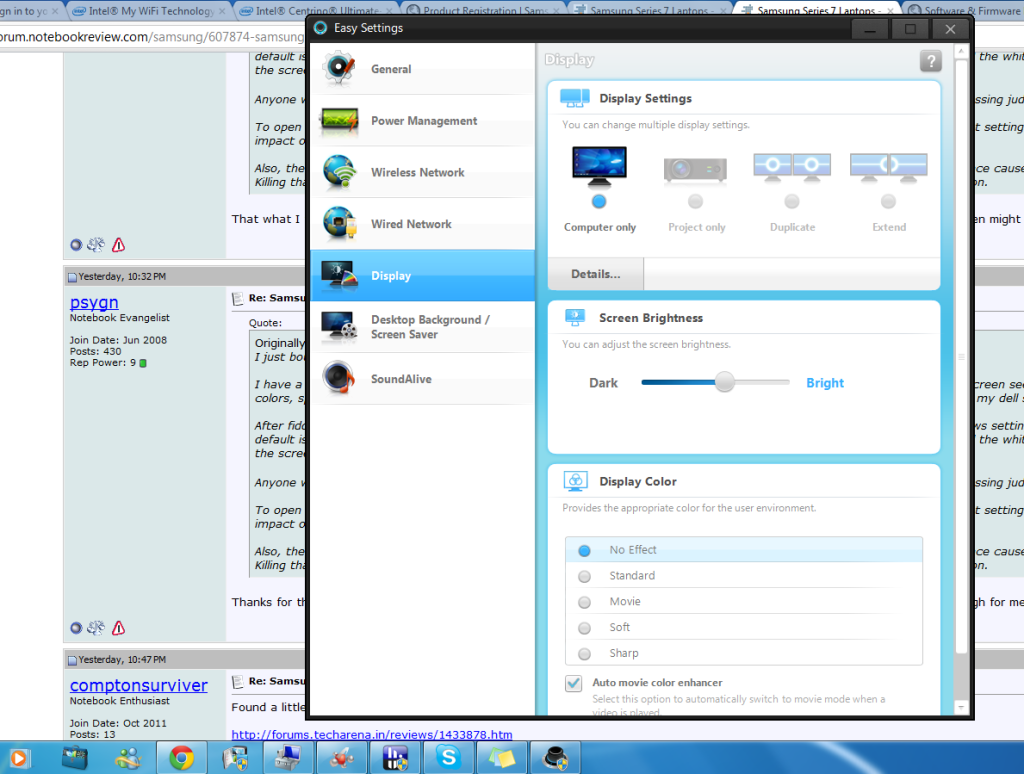The width and height of the screenshot is (1024, 774).
Task: Select the Extend radio button
Action: point(888,201)
